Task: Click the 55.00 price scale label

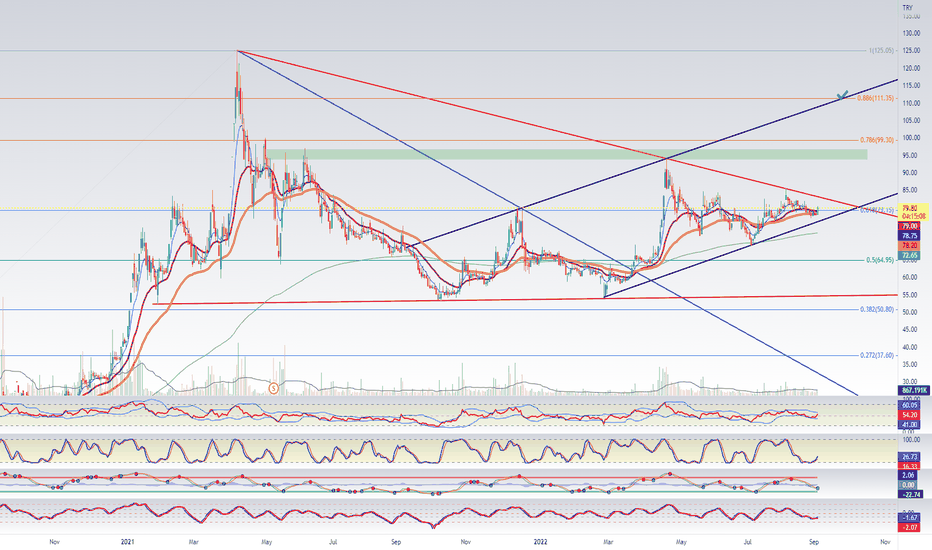Action: tap(909, 294)
